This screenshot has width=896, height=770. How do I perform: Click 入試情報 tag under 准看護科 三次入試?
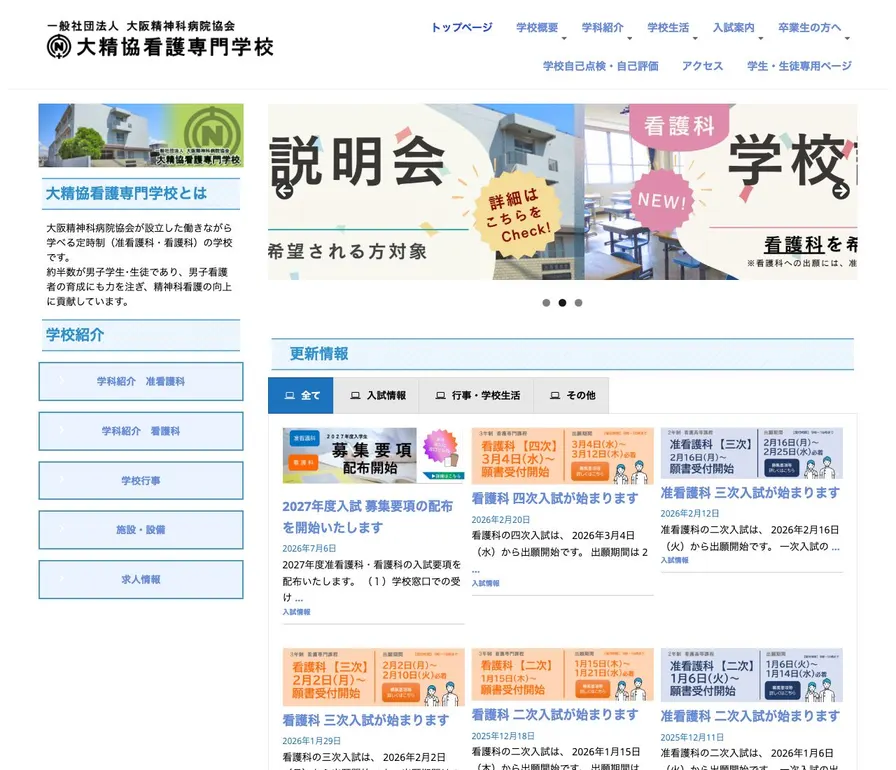pos(675,560)
